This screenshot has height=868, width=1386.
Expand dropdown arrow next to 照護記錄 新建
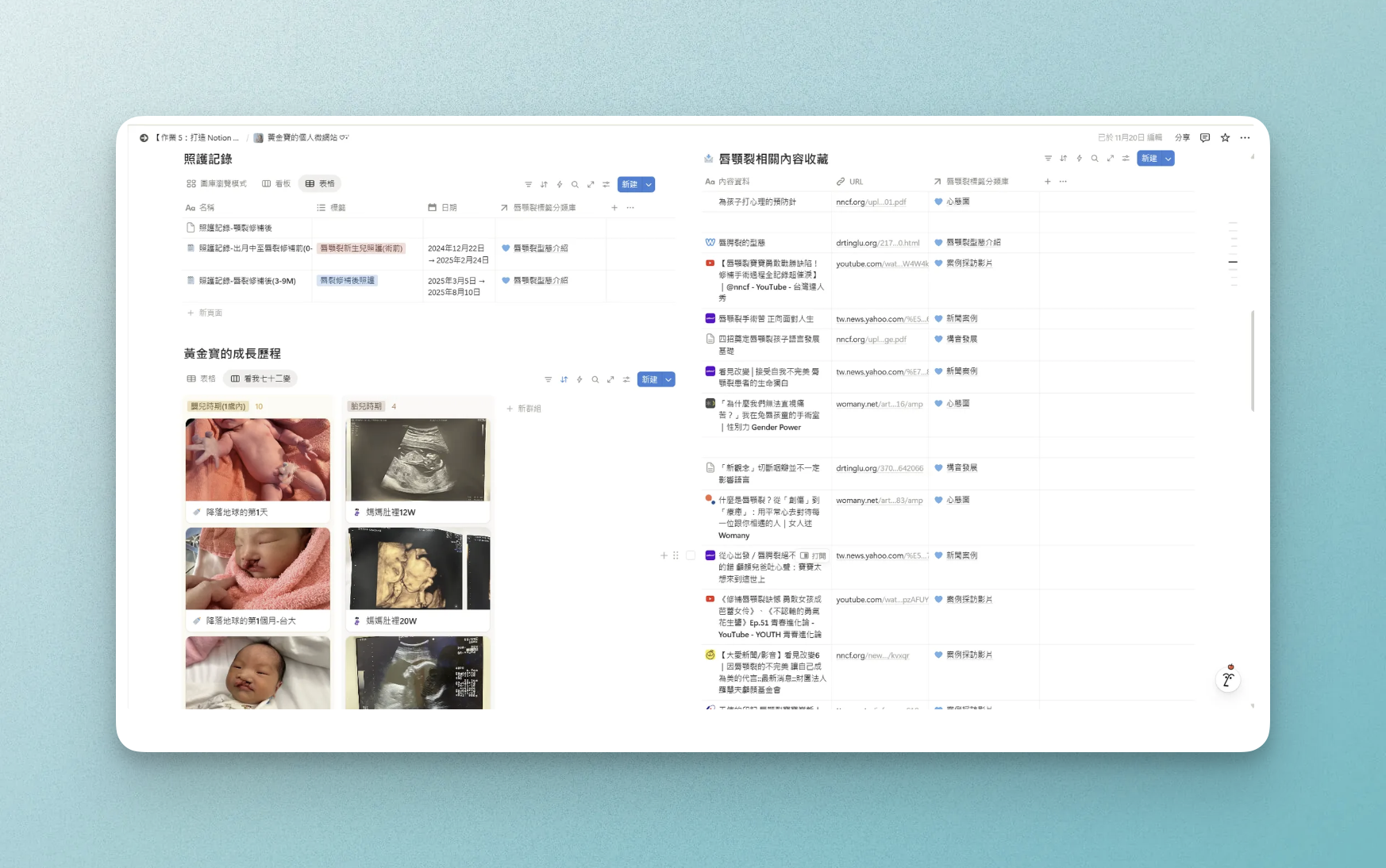pos(649,185)
